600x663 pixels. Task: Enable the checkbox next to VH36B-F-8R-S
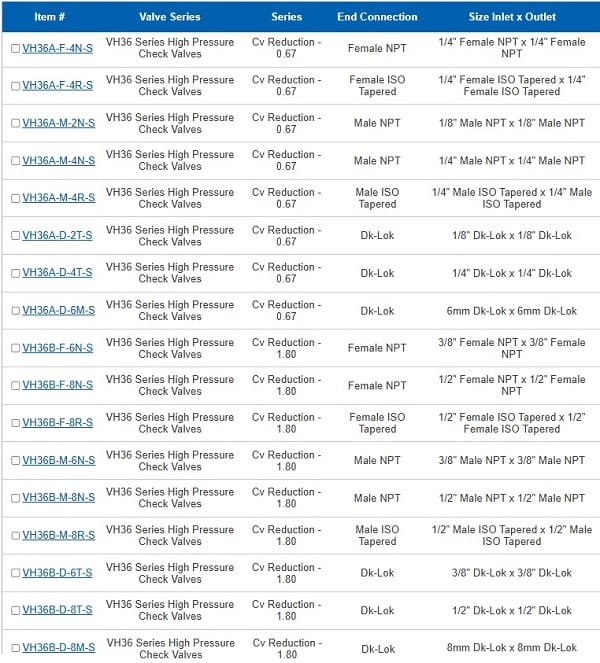[x=15, y=423]
